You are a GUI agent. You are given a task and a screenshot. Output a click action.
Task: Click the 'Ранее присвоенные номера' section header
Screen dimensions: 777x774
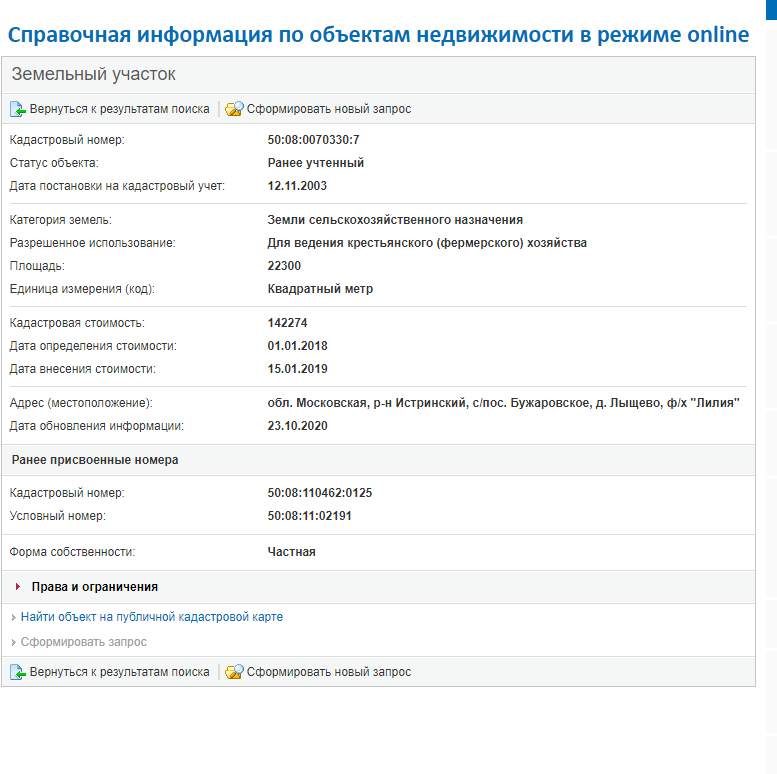94,460
